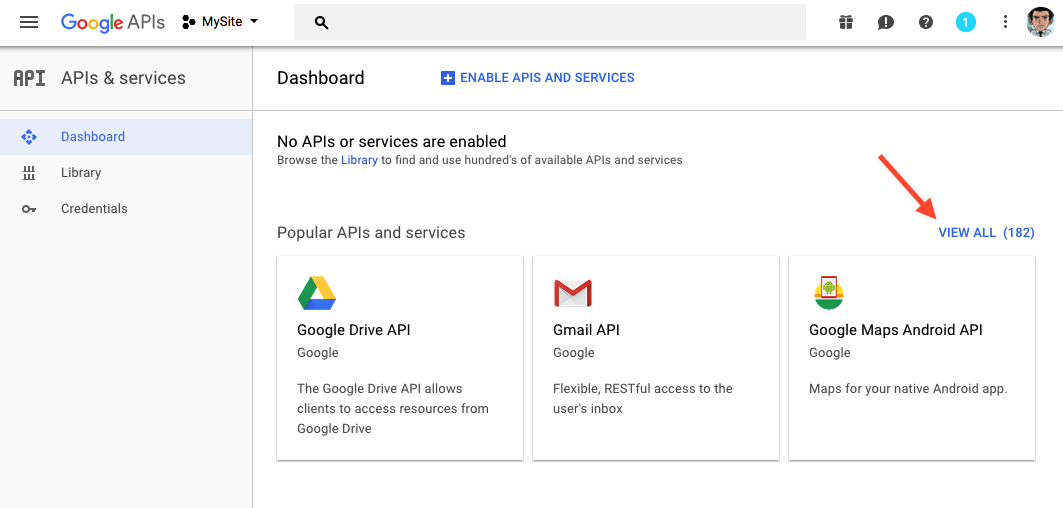Click VIEW ALL (182) link

(x=986, y=233)
